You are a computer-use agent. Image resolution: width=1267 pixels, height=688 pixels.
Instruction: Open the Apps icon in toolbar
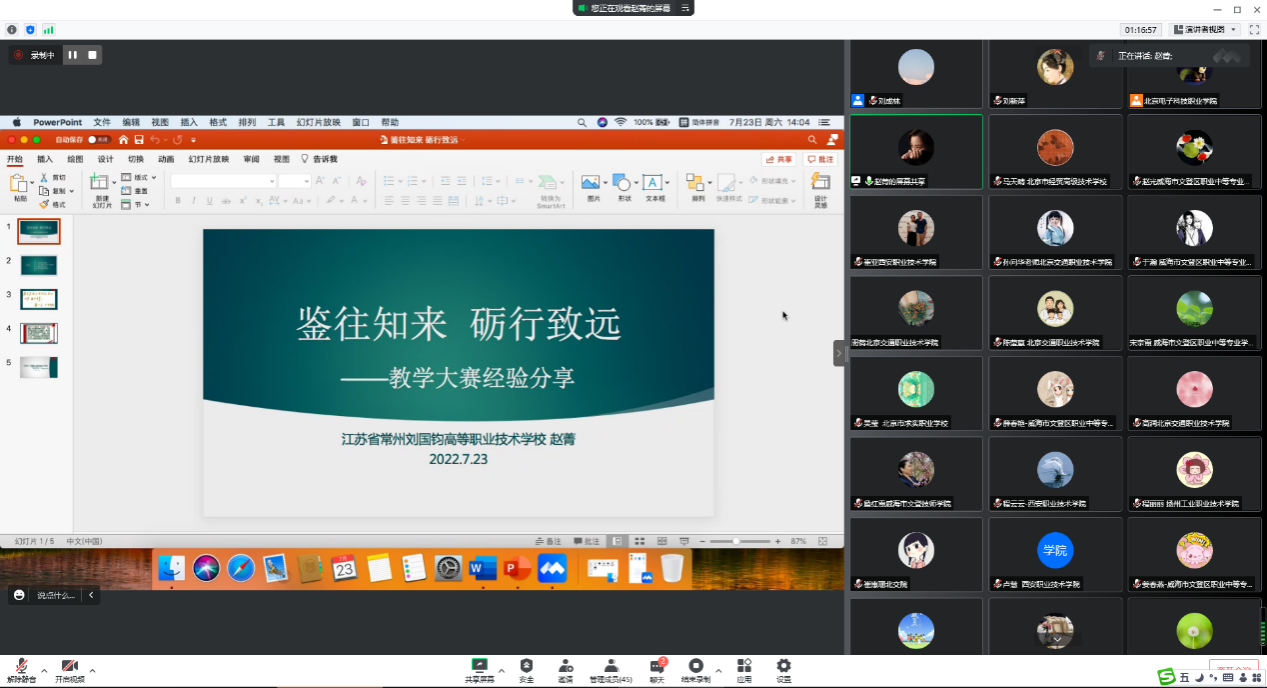[x=744, y=667]
